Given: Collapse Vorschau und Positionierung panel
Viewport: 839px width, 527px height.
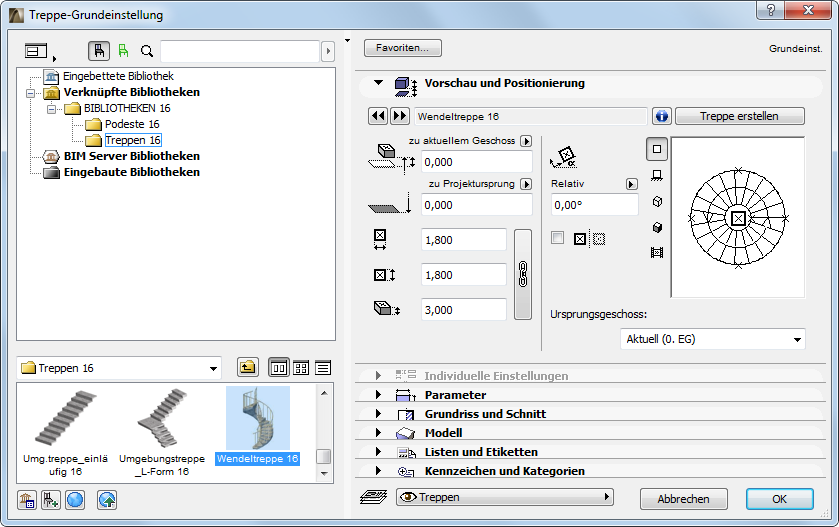Looking at the screenshot, I should 379,83.
